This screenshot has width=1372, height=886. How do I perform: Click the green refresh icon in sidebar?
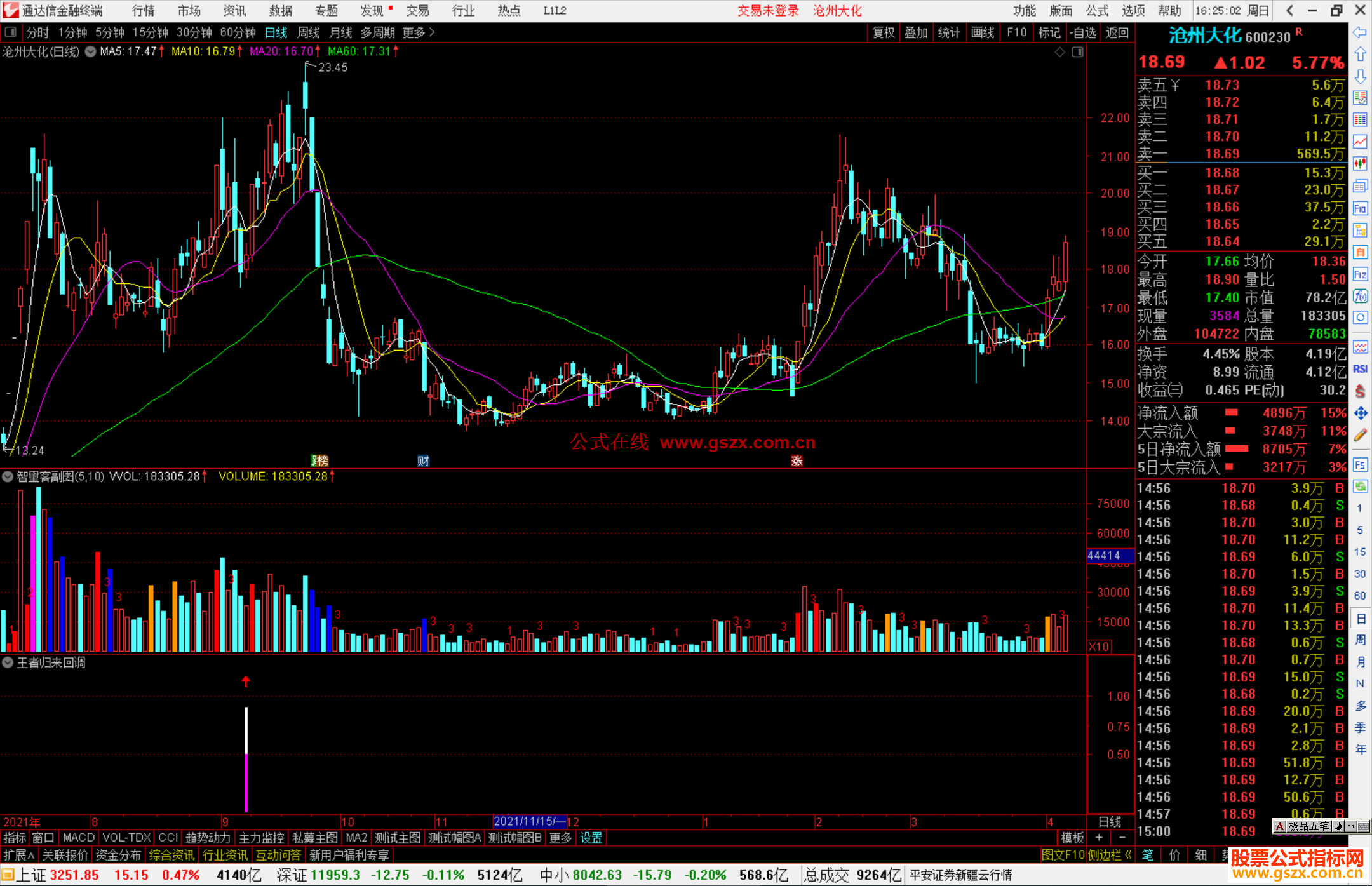point(1360,486)
